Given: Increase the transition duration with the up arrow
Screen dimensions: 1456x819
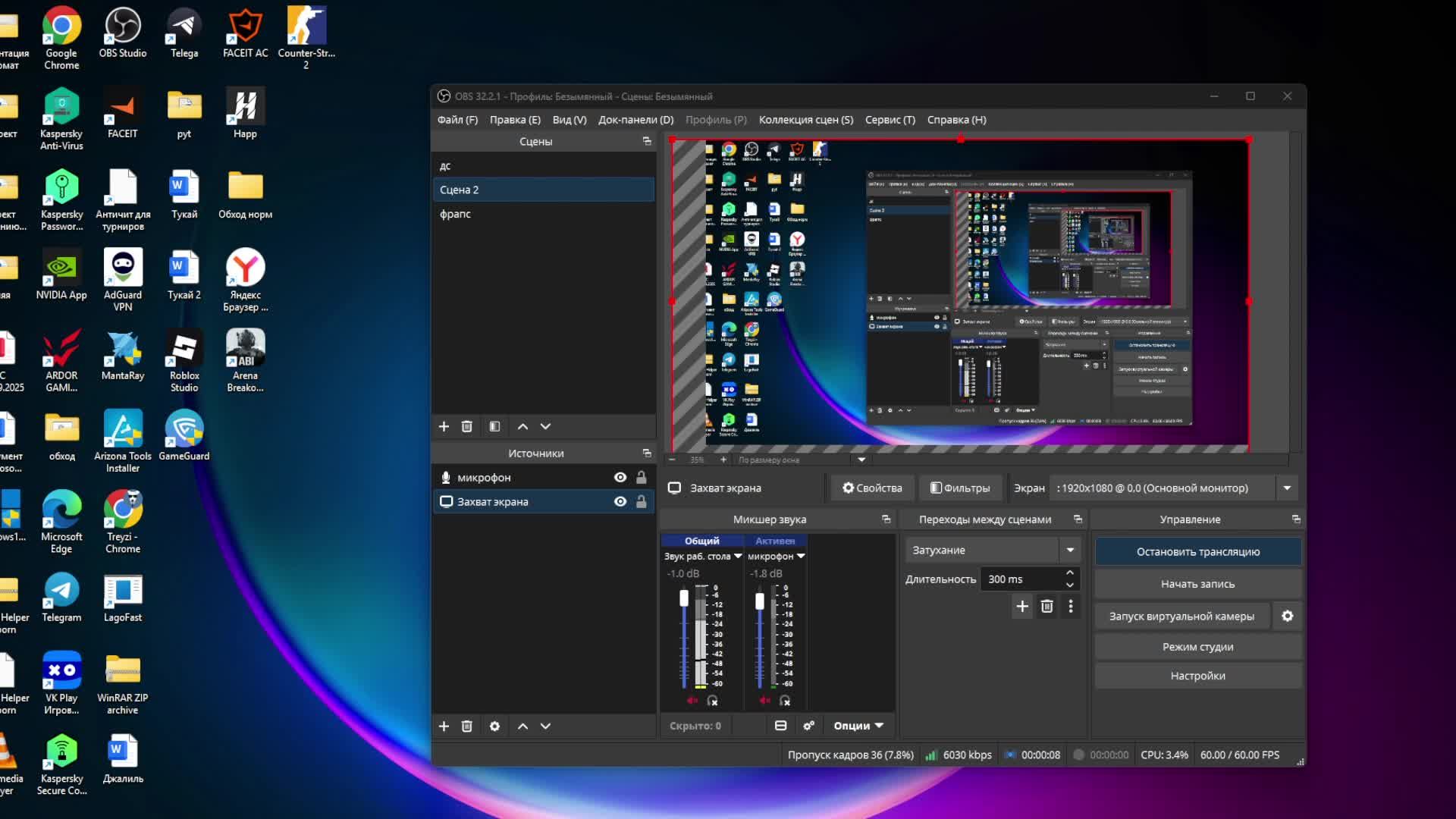Looking at the screenshot, I should pyautogui.click(x=1070, y=573).
